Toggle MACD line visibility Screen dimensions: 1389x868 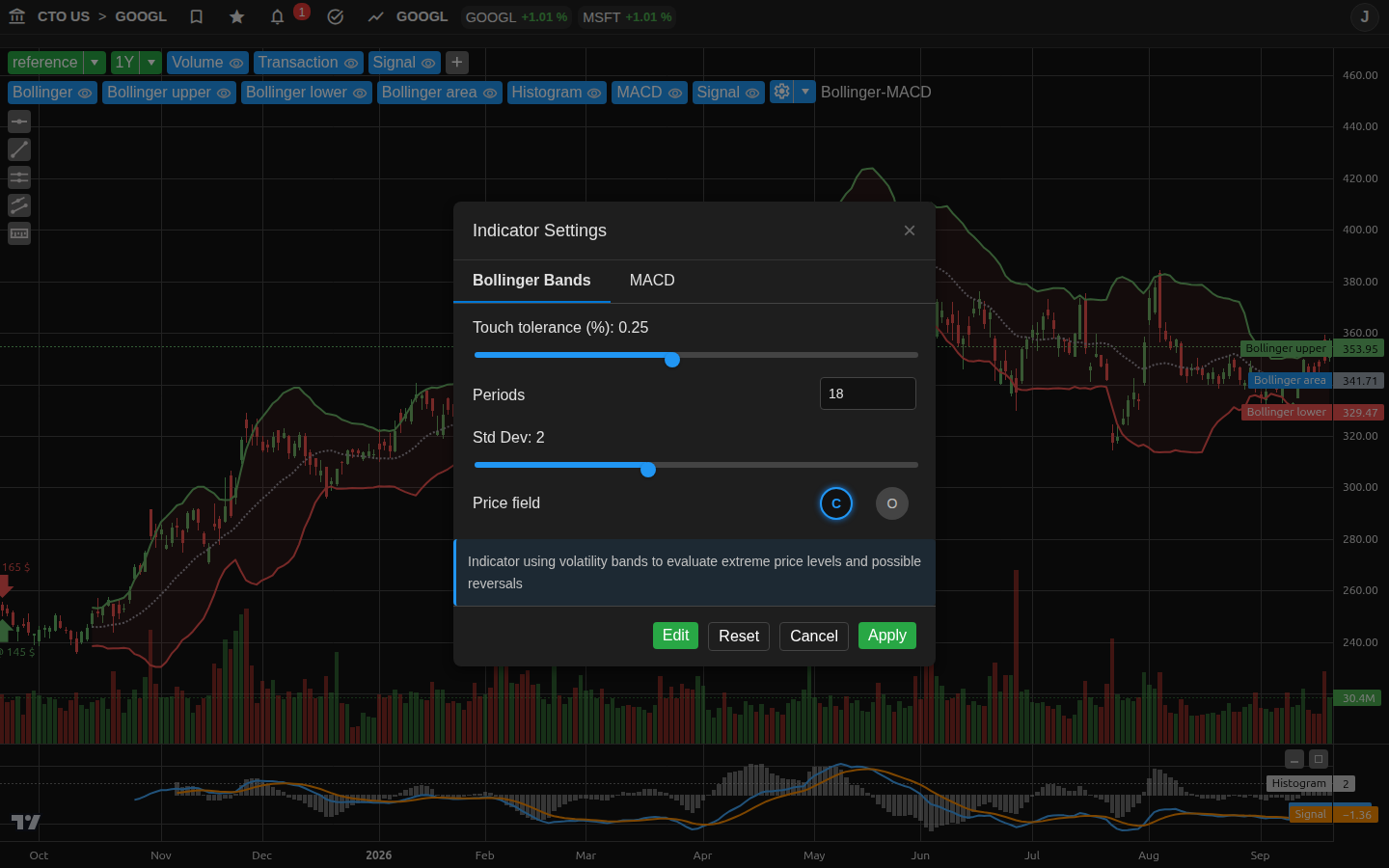(x=675, y=93)
